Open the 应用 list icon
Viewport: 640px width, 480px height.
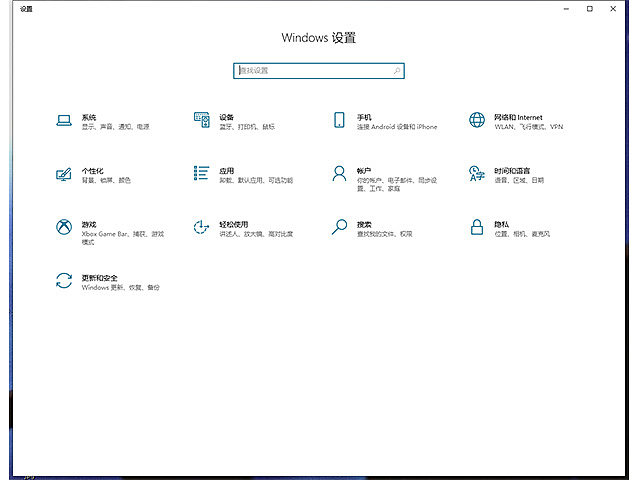201,173
